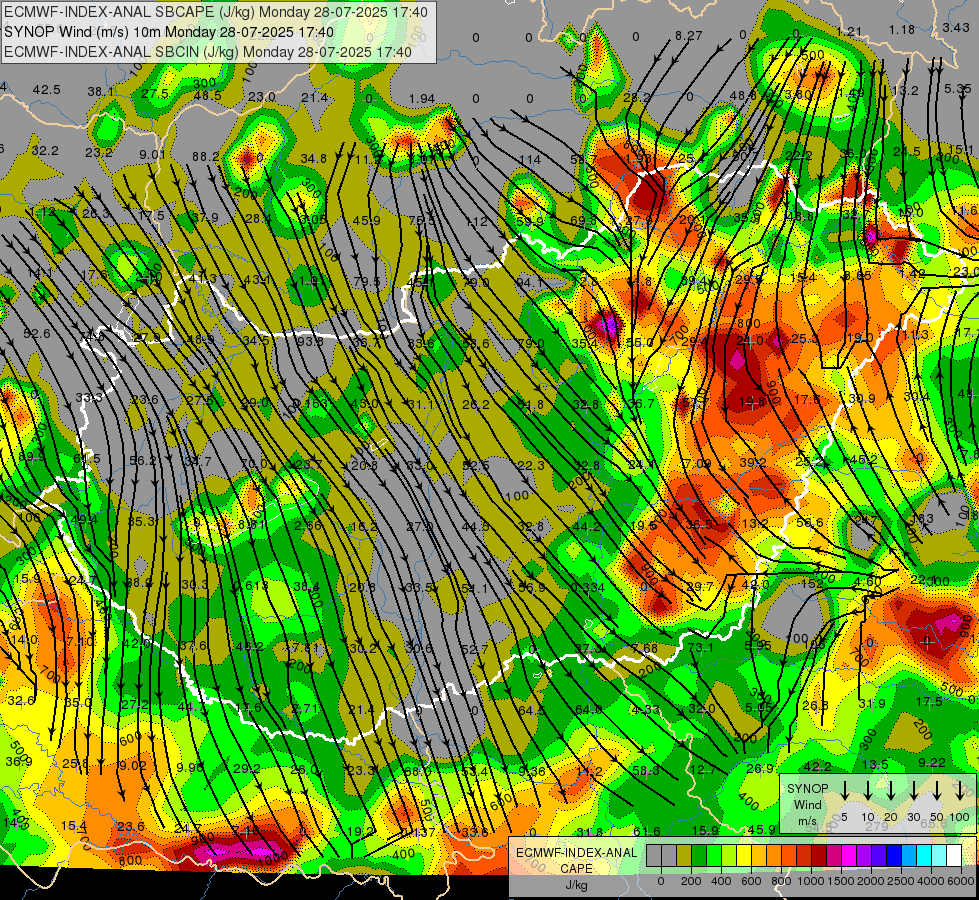
Task: Click the '42.5' value on the map
Action: click(x=47, y=90)
